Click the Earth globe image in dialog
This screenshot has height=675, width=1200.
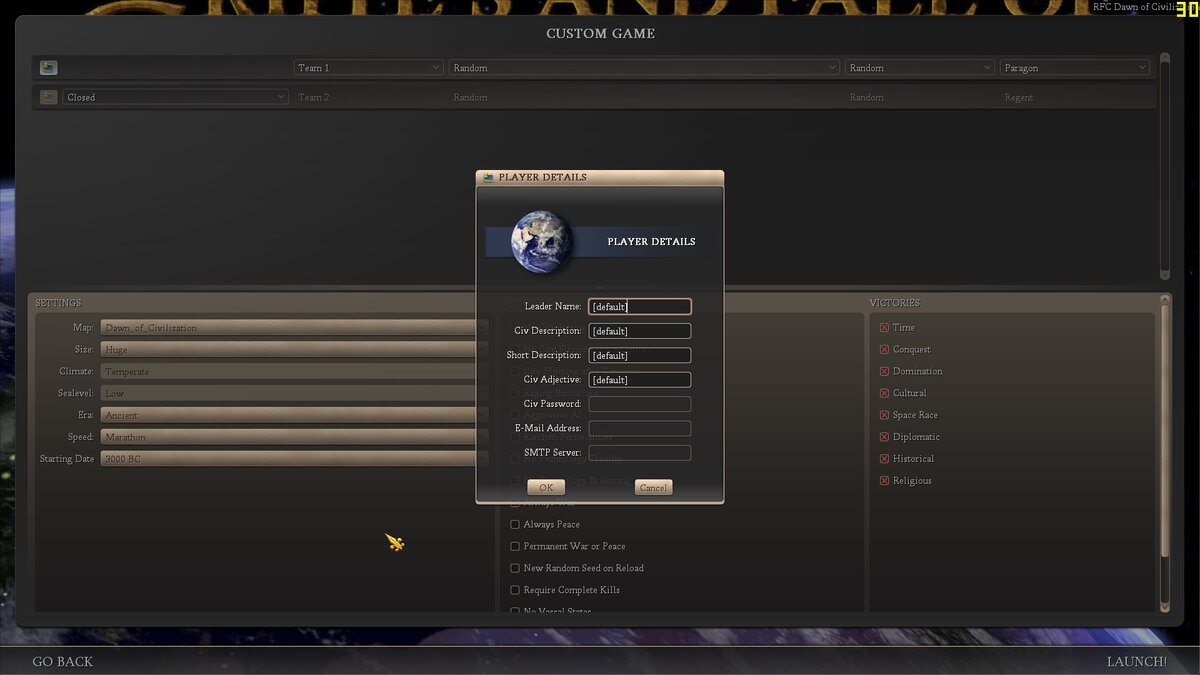[541, 241]
